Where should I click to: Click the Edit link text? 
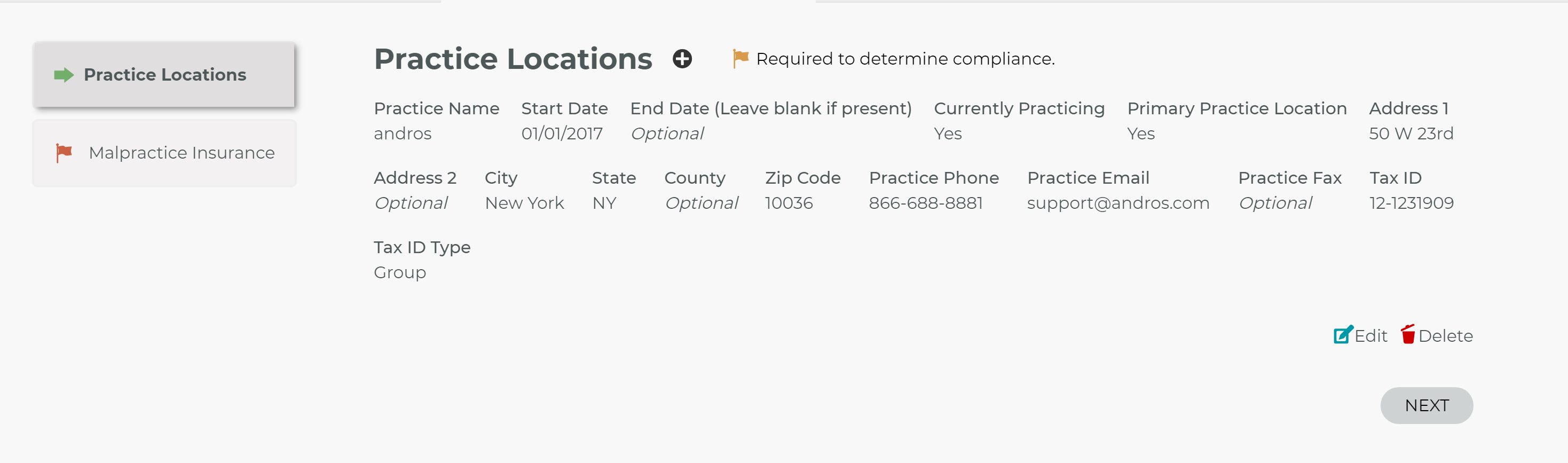click(1371, 336)
